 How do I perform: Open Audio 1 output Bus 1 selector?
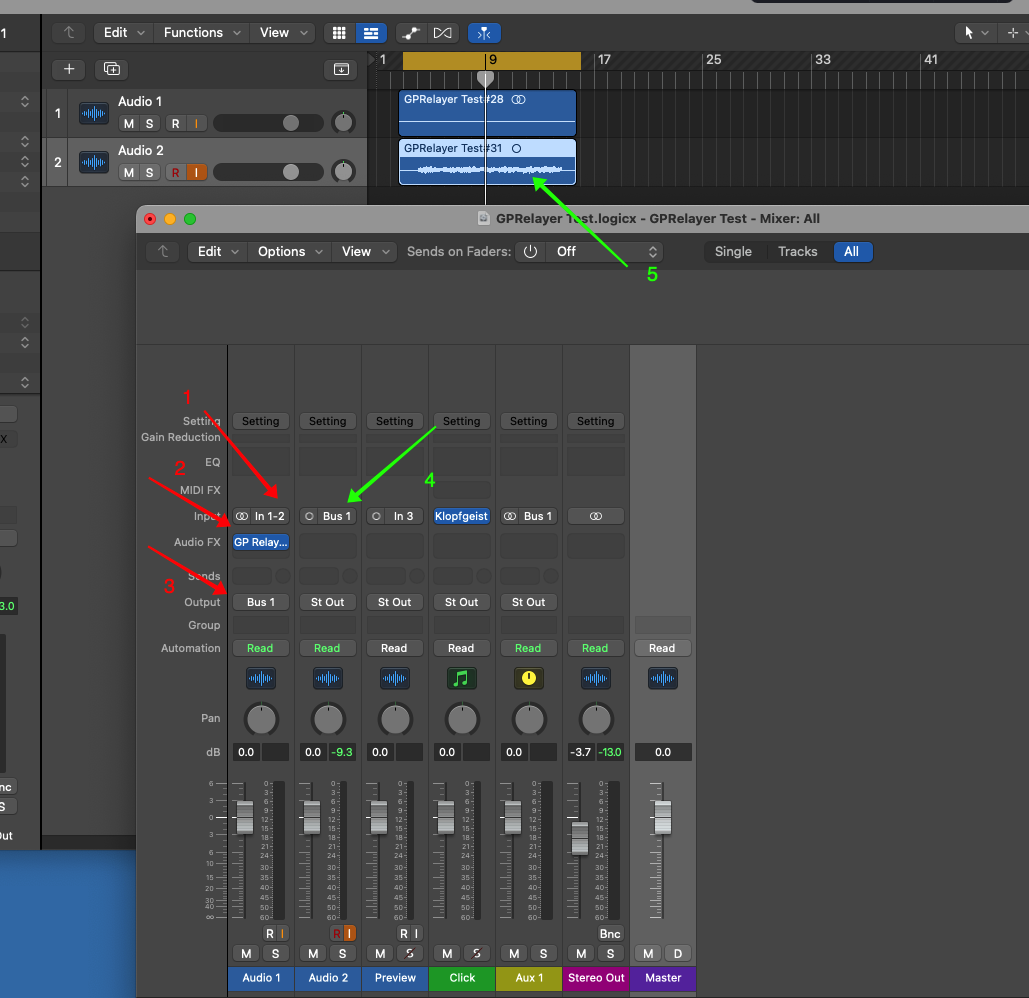point(260,602)
